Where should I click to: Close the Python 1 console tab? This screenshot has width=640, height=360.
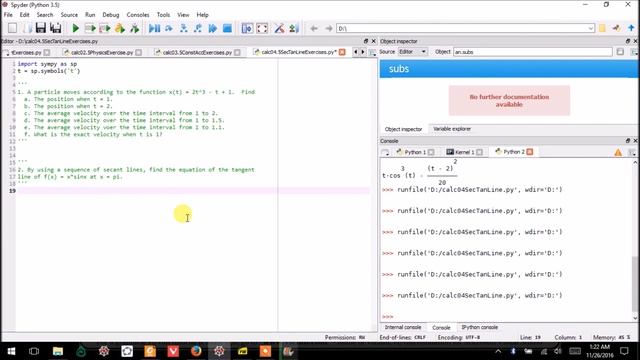coord(431,152)
